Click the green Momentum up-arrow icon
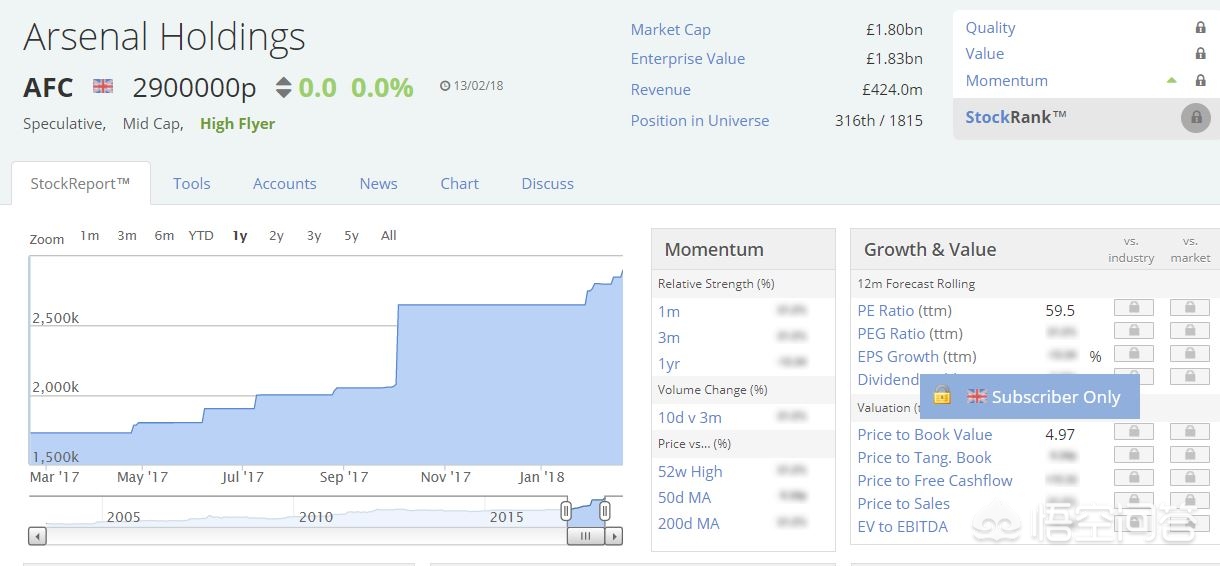This screenshot has width=1220, height=566. pos(1171,81)
